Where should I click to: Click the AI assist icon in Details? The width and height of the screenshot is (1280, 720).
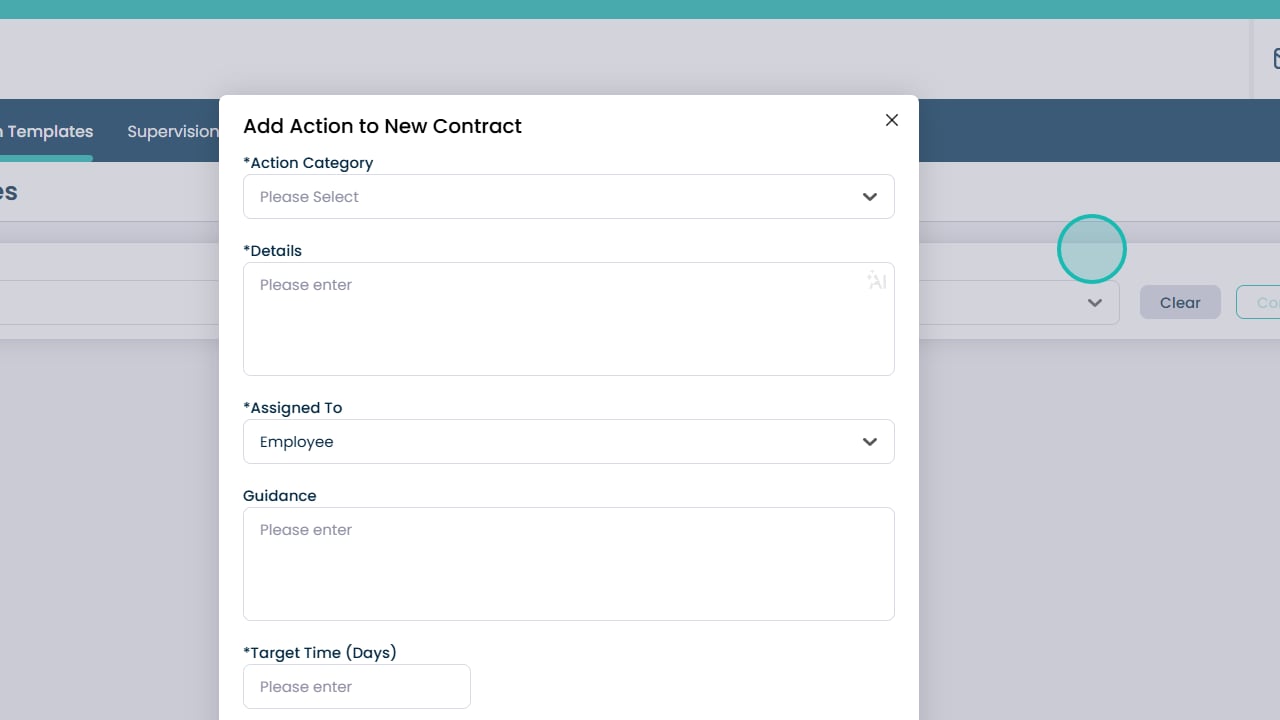877,281
